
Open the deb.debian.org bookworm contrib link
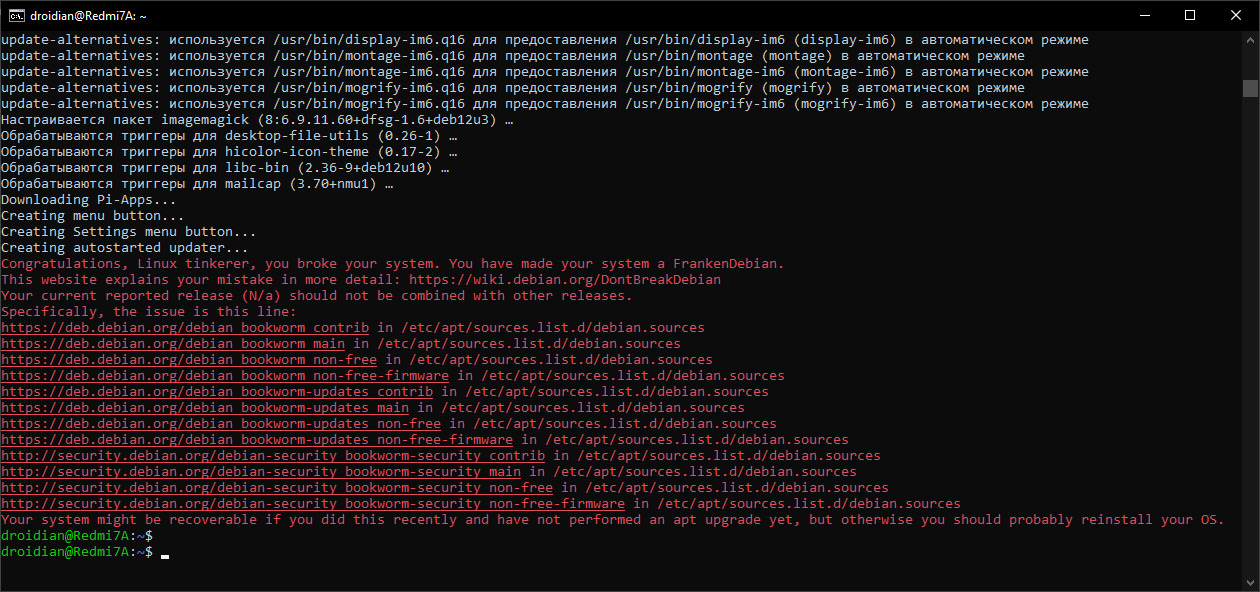184,328
